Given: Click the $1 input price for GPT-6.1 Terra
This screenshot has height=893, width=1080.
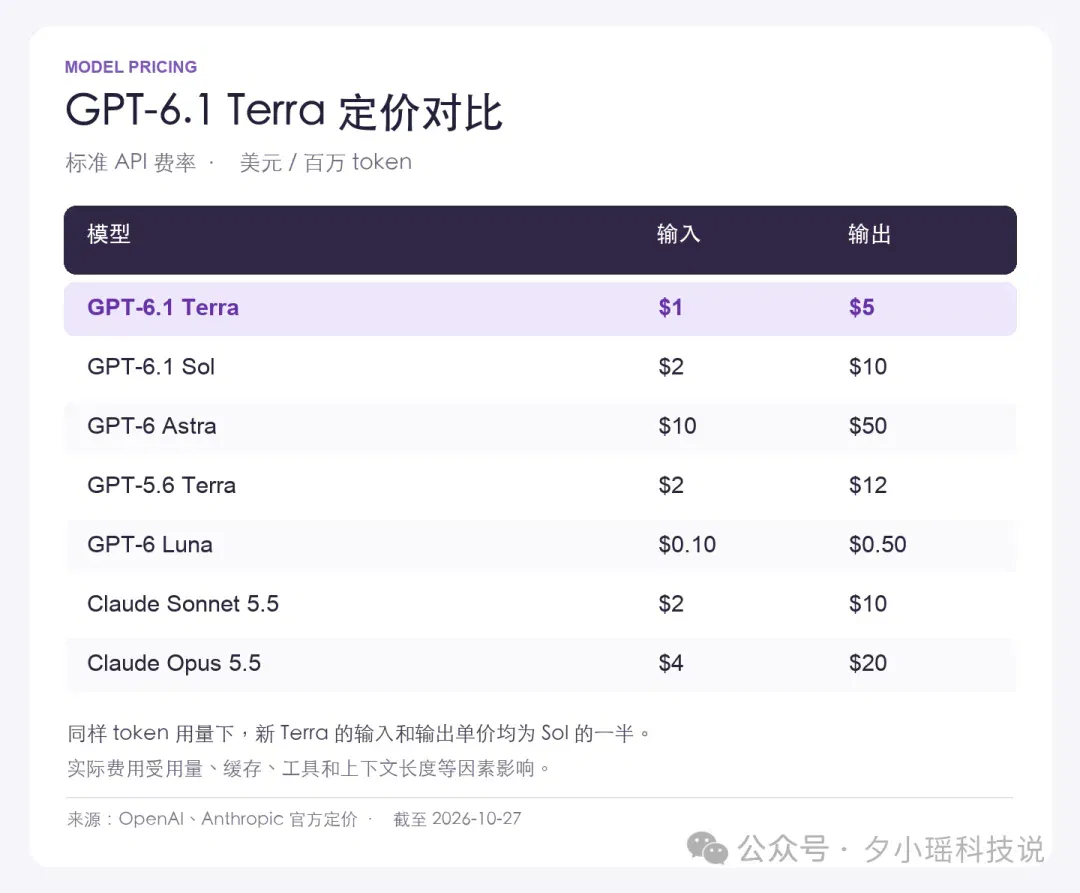Looking at the screenshot, I should point(670,307).
